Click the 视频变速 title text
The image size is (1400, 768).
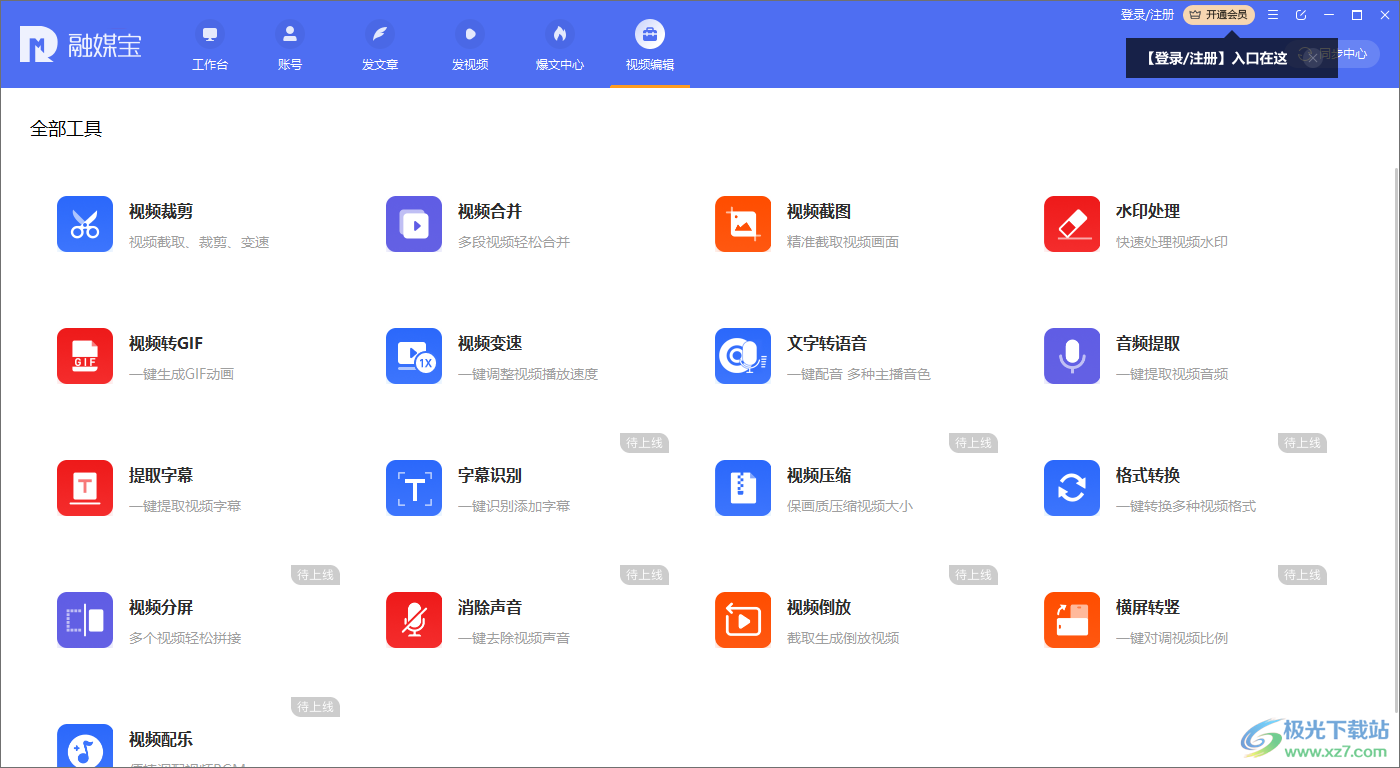[x=490, y=344]
